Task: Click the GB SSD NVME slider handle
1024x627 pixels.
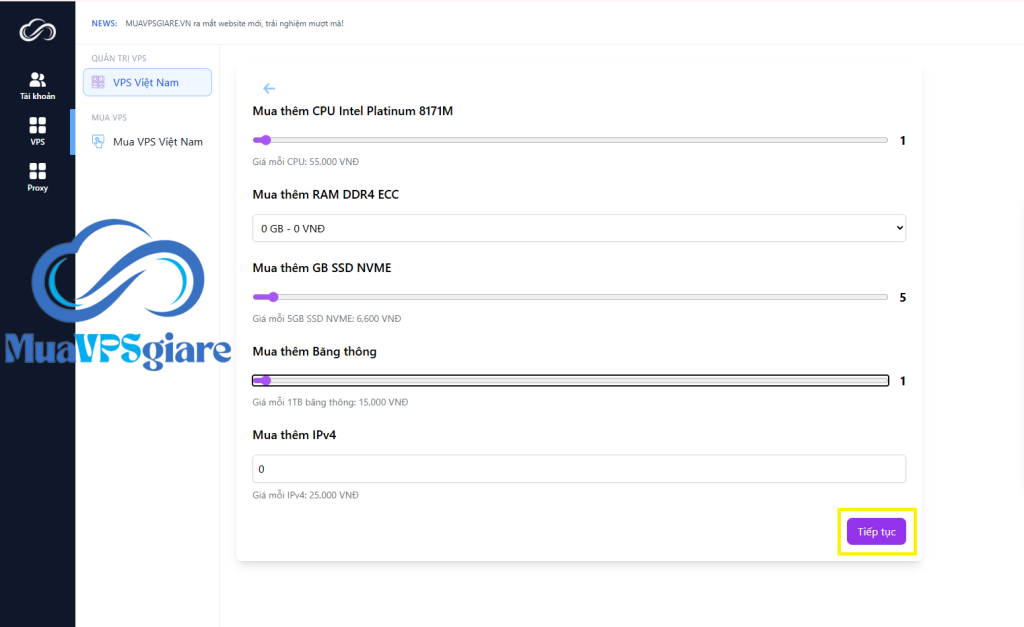Action: click(272, 297)
